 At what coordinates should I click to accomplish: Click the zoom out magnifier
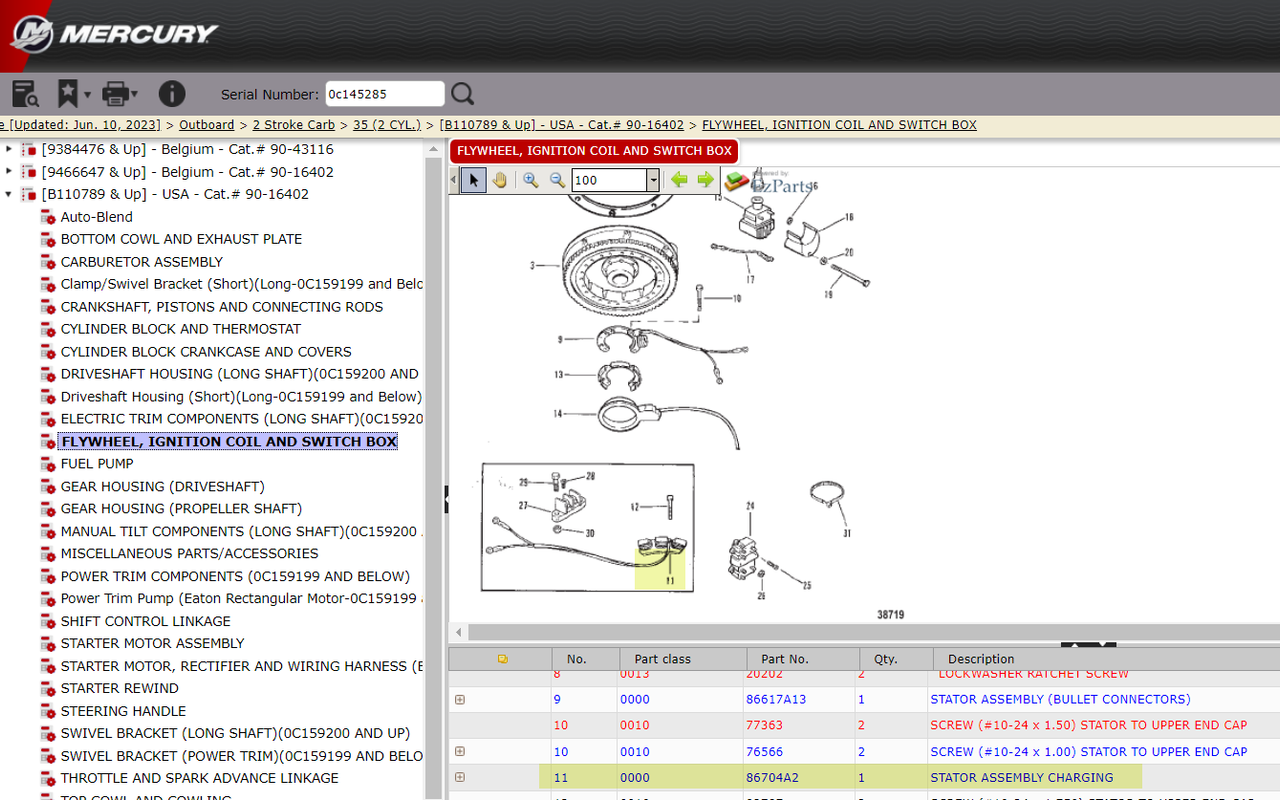557,180
